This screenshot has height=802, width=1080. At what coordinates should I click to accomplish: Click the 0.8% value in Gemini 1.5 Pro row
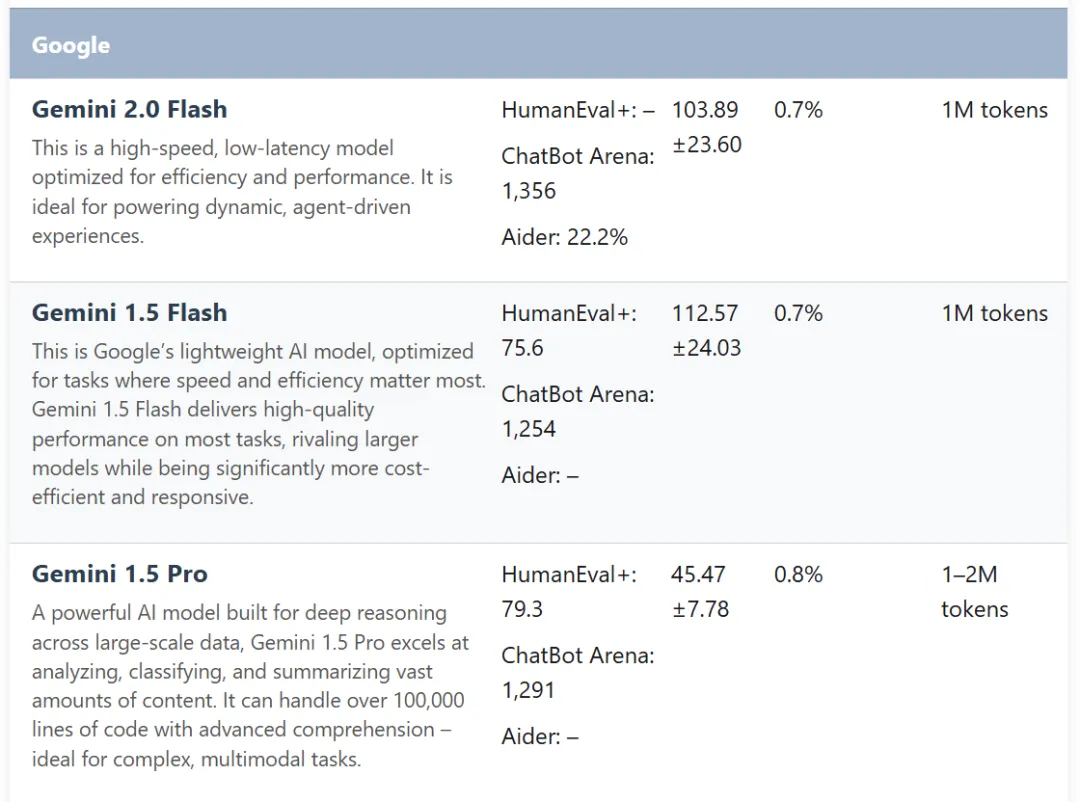click(798, 574)
